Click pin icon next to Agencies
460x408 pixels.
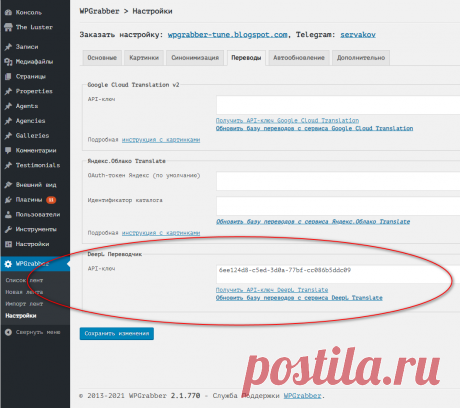click(8, 121)
